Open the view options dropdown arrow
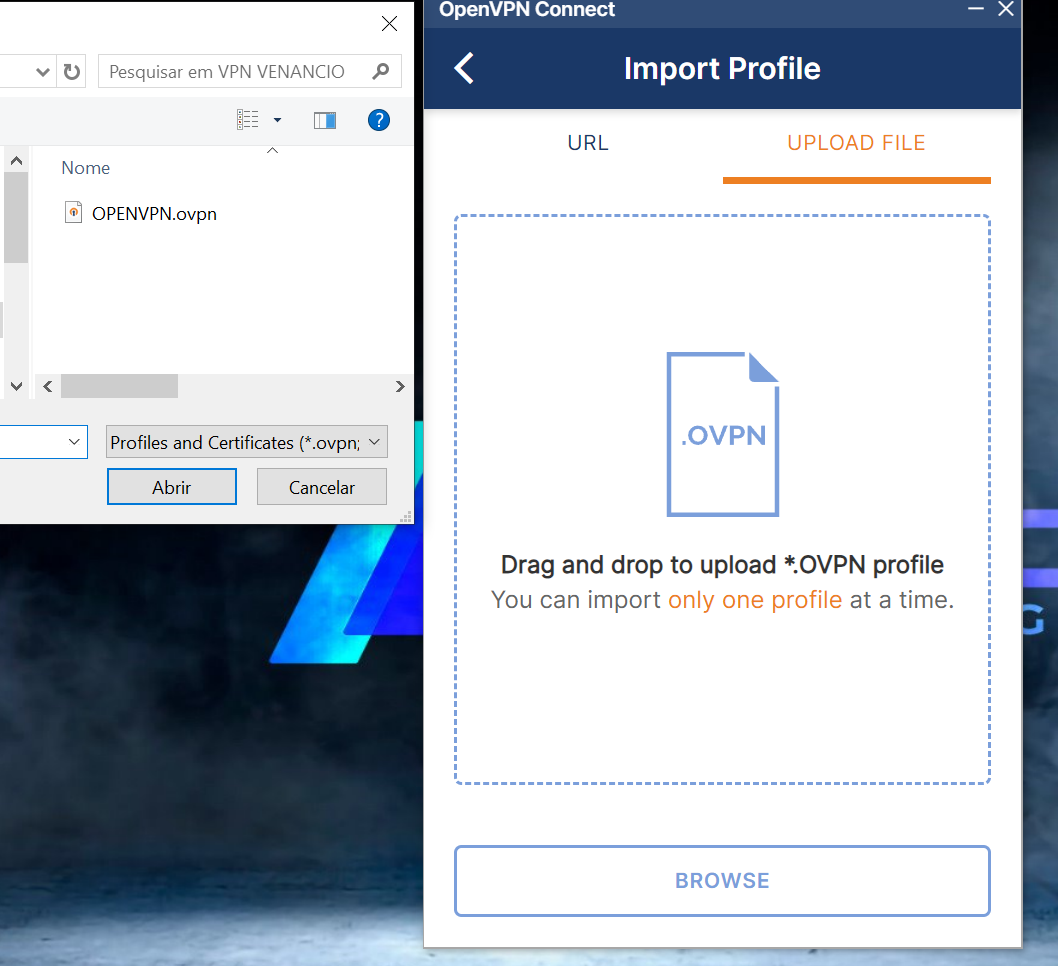 pyautogui.click(x=277, y=120)
